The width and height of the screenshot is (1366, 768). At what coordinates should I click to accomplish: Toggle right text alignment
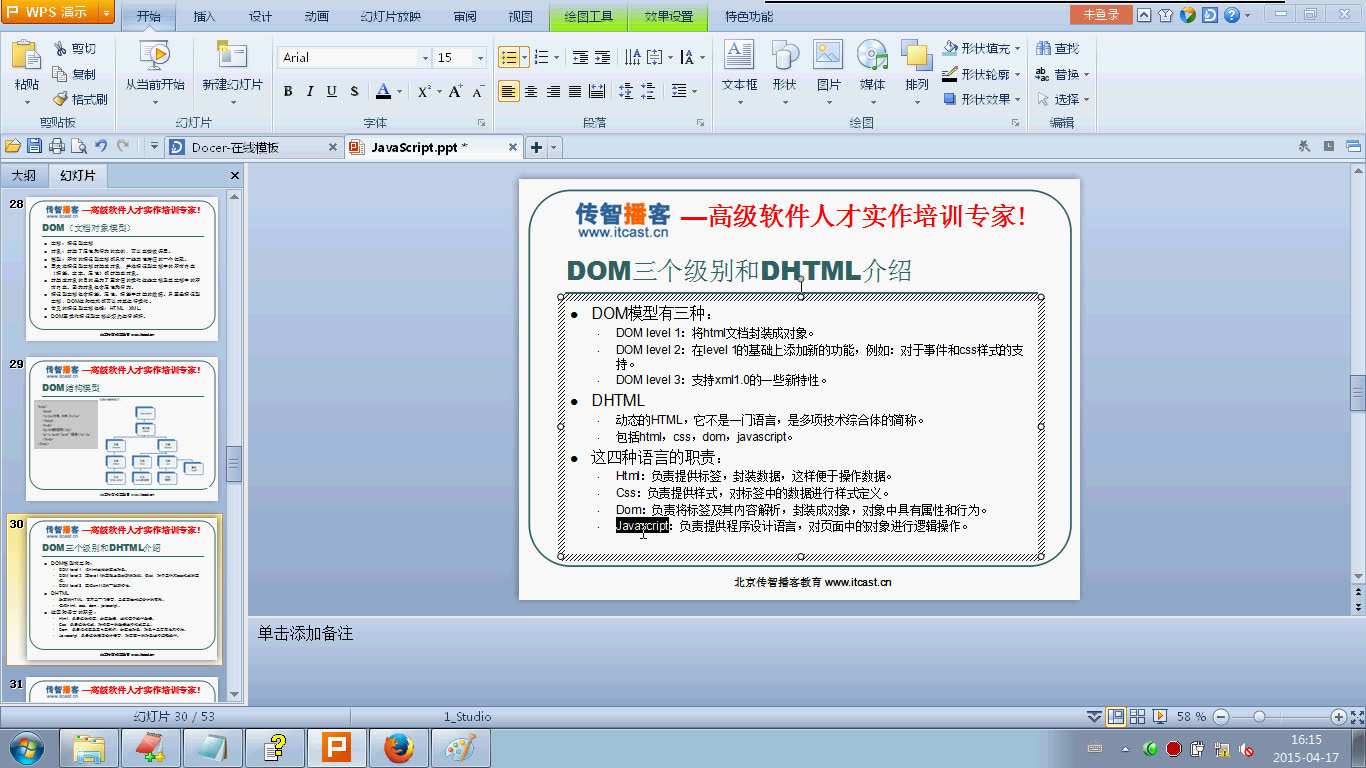coord(553,91)
